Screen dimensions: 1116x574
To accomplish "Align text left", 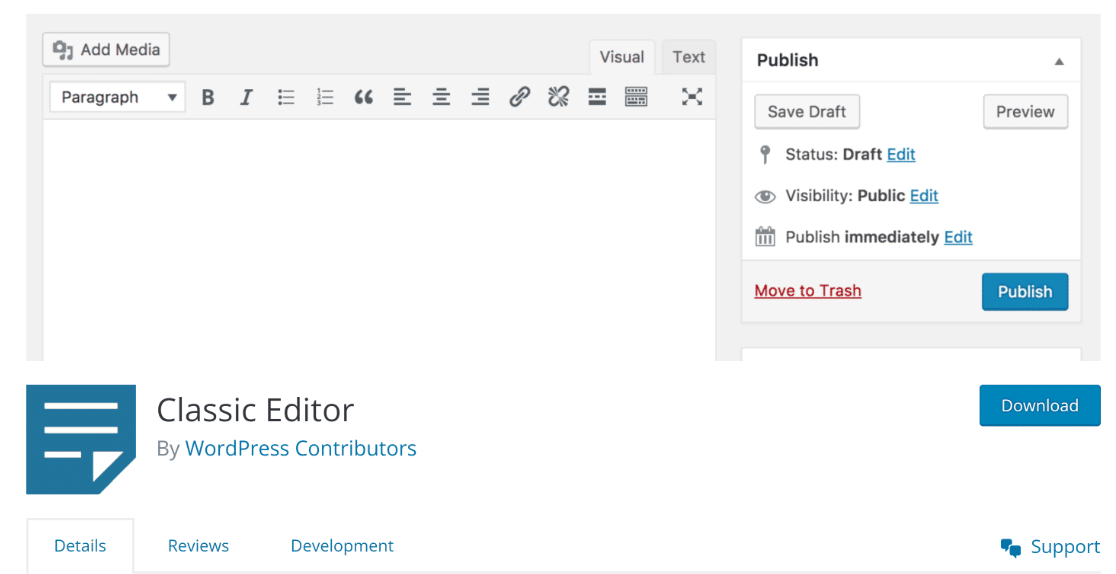I will pyautogui.click(x=402, y=97).
